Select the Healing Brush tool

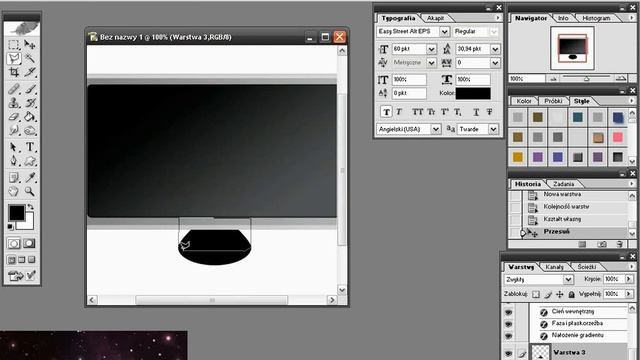pyautogui.click(x=14, y=89)
